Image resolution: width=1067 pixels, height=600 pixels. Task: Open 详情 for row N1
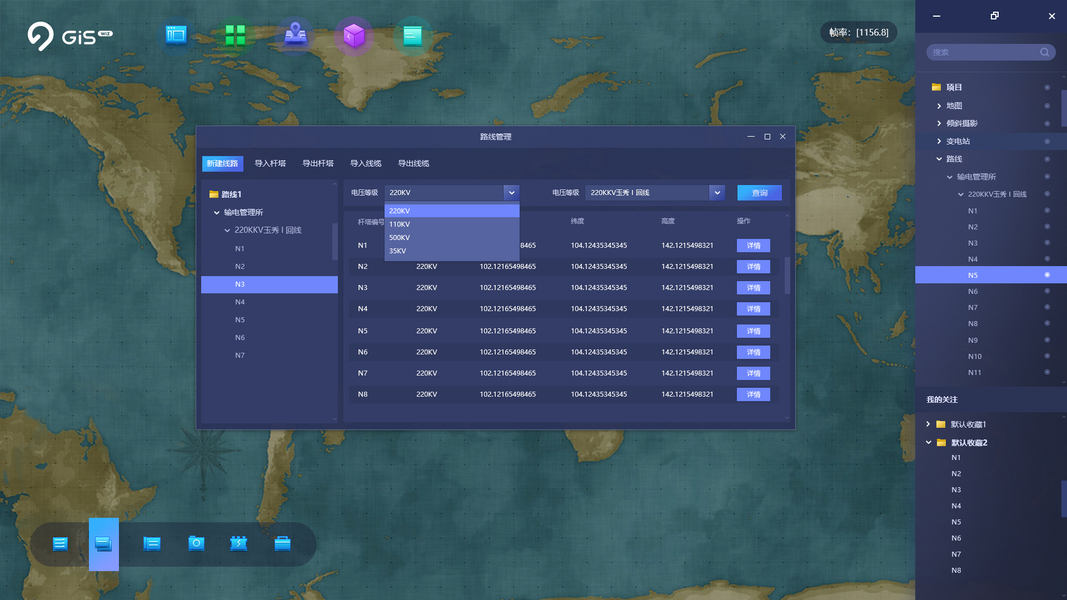click(753, 246)
